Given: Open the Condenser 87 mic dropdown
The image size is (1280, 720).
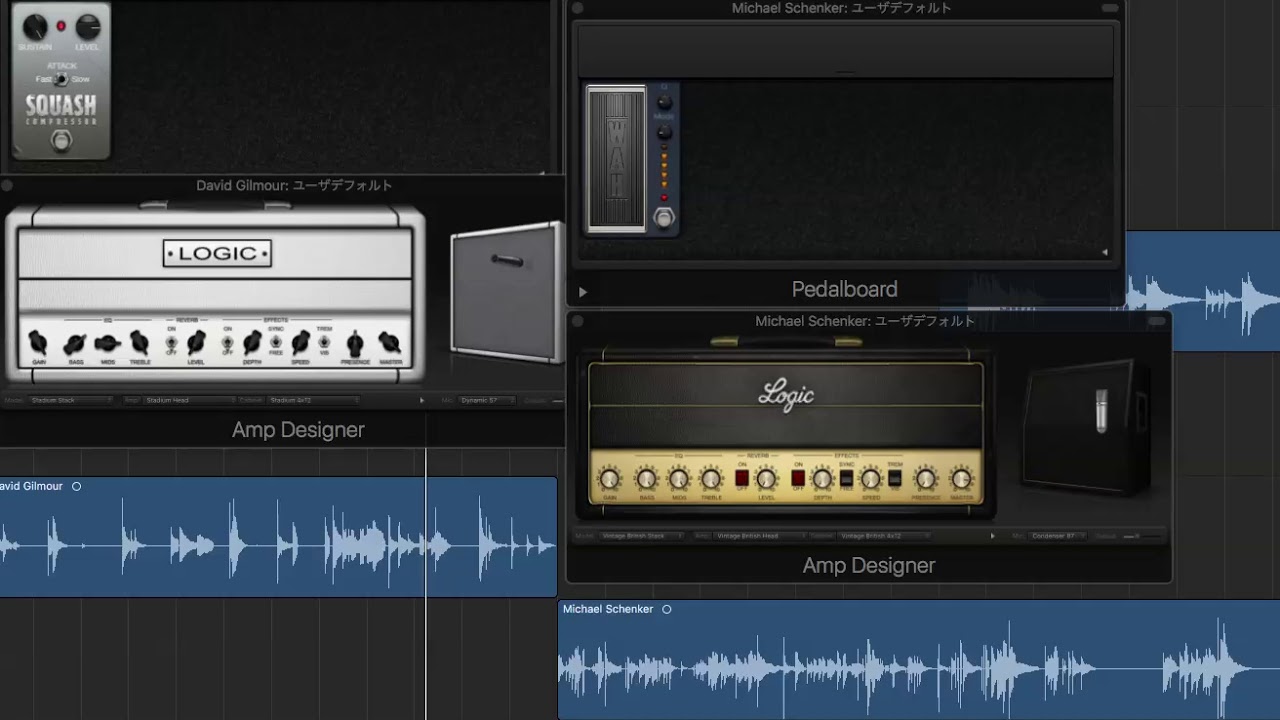Looking at the screenshot, I should point(1058,536).
